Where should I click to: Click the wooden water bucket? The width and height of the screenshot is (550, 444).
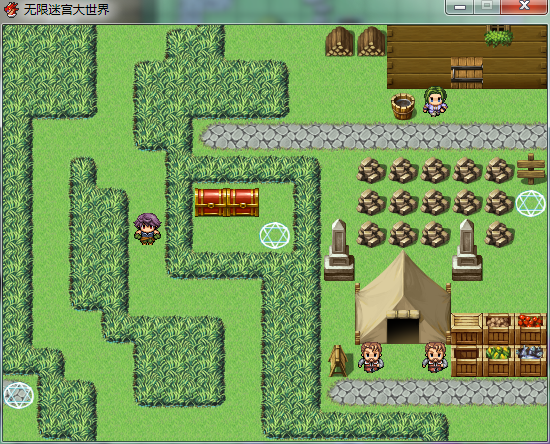[403, 106]
